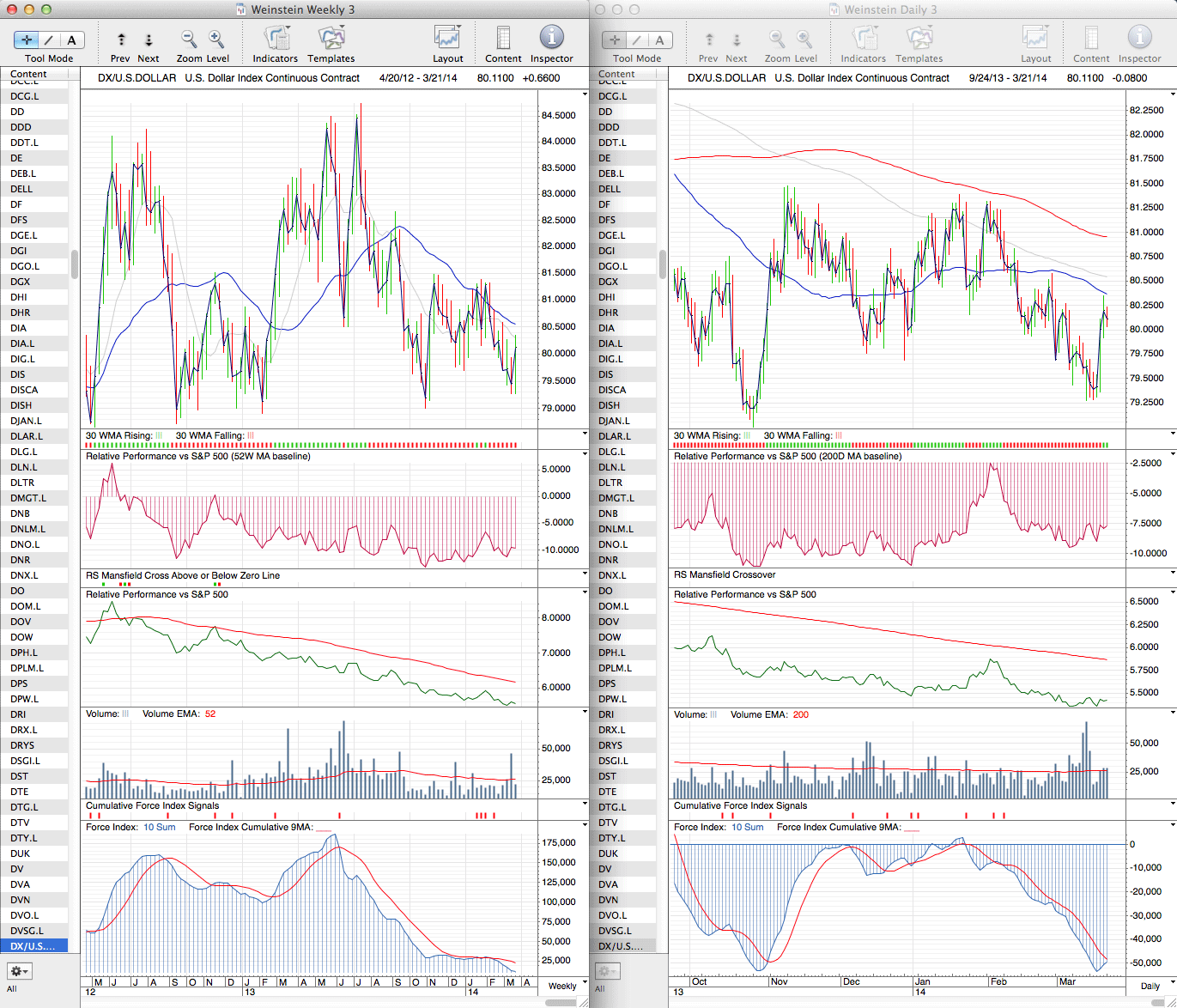1177x1008 pixels.
Task: Click the Prev arrow in Weekly window toolbar
Action: (x=121, y=40)
